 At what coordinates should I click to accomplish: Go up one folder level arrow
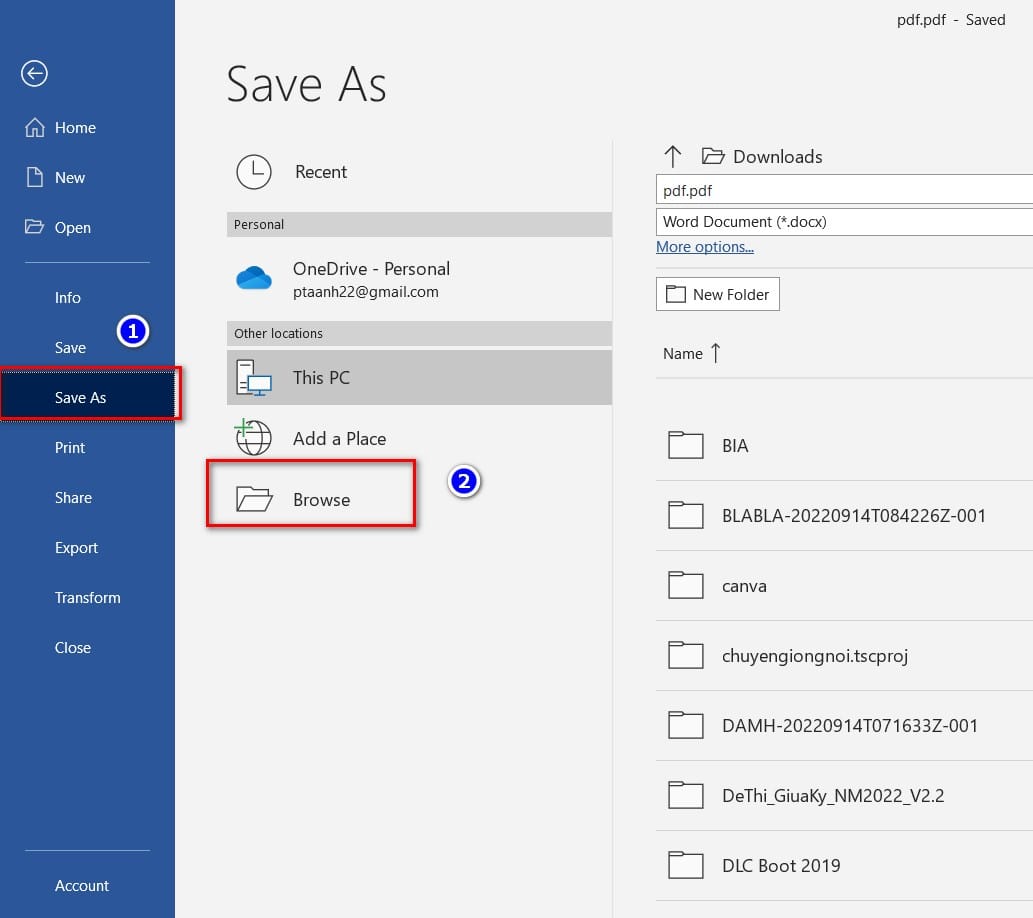click(673, 156)
